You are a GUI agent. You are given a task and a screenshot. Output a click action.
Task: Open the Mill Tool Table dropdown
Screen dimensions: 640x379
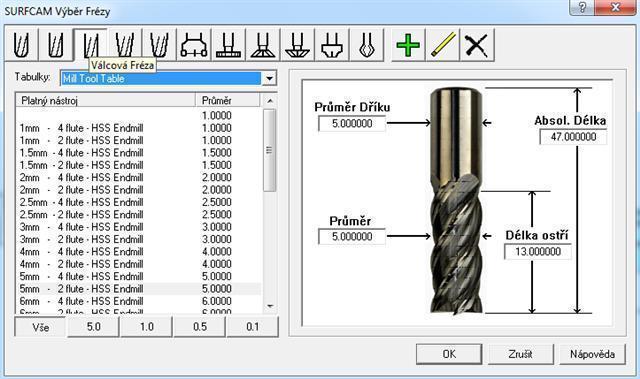[269, 78]
